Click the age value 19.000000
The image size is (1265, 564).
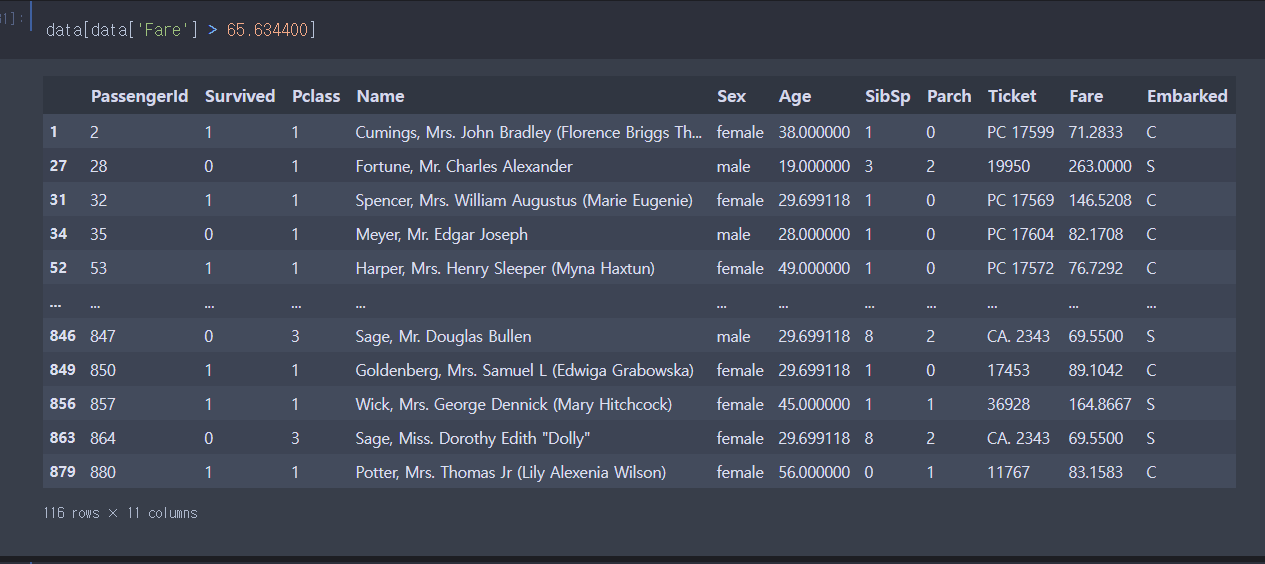814,166
